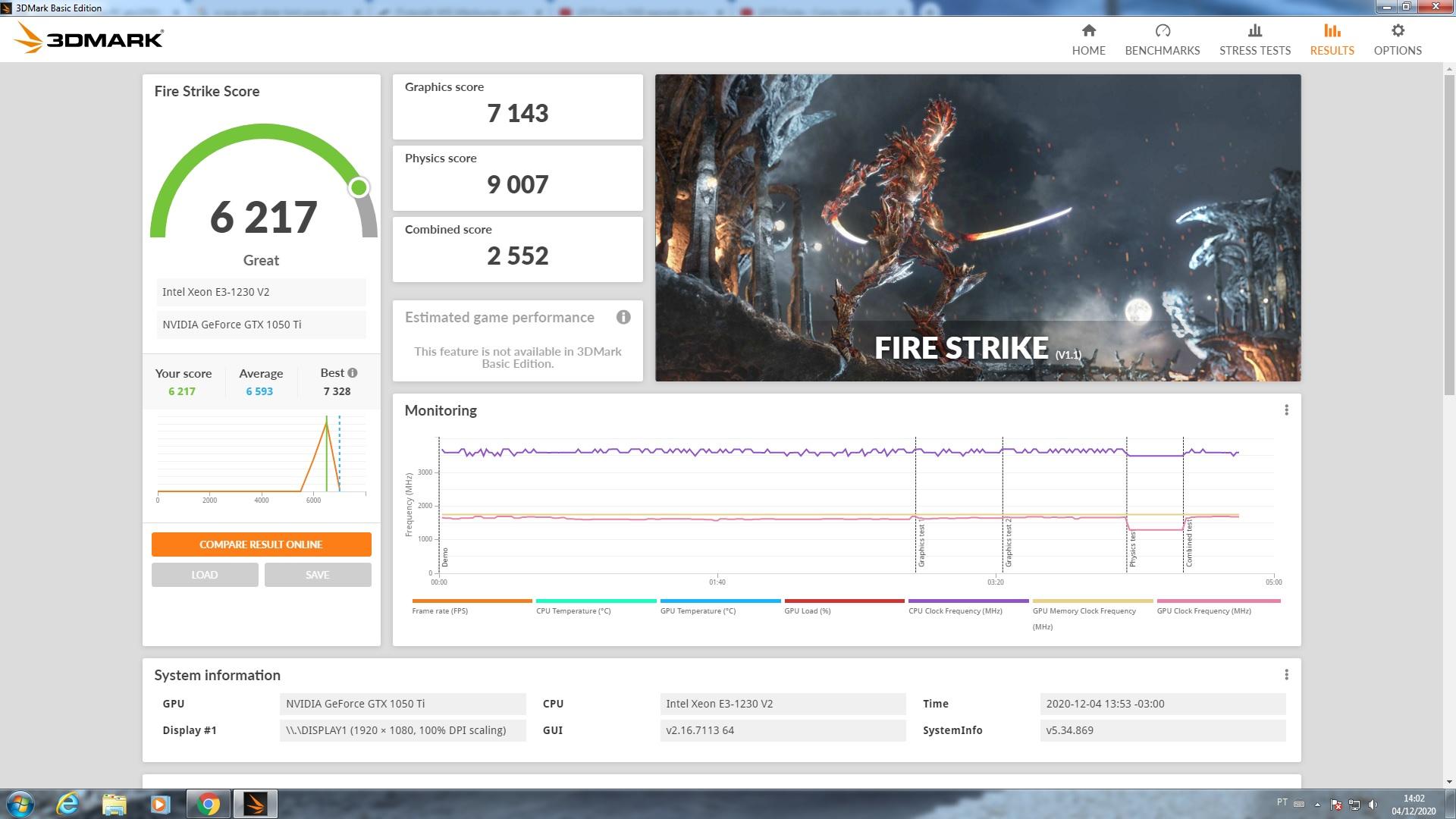Toggle GPU Load (%) legend series
This screenshot has height=819, width=1456.
[x=844, y=607]
